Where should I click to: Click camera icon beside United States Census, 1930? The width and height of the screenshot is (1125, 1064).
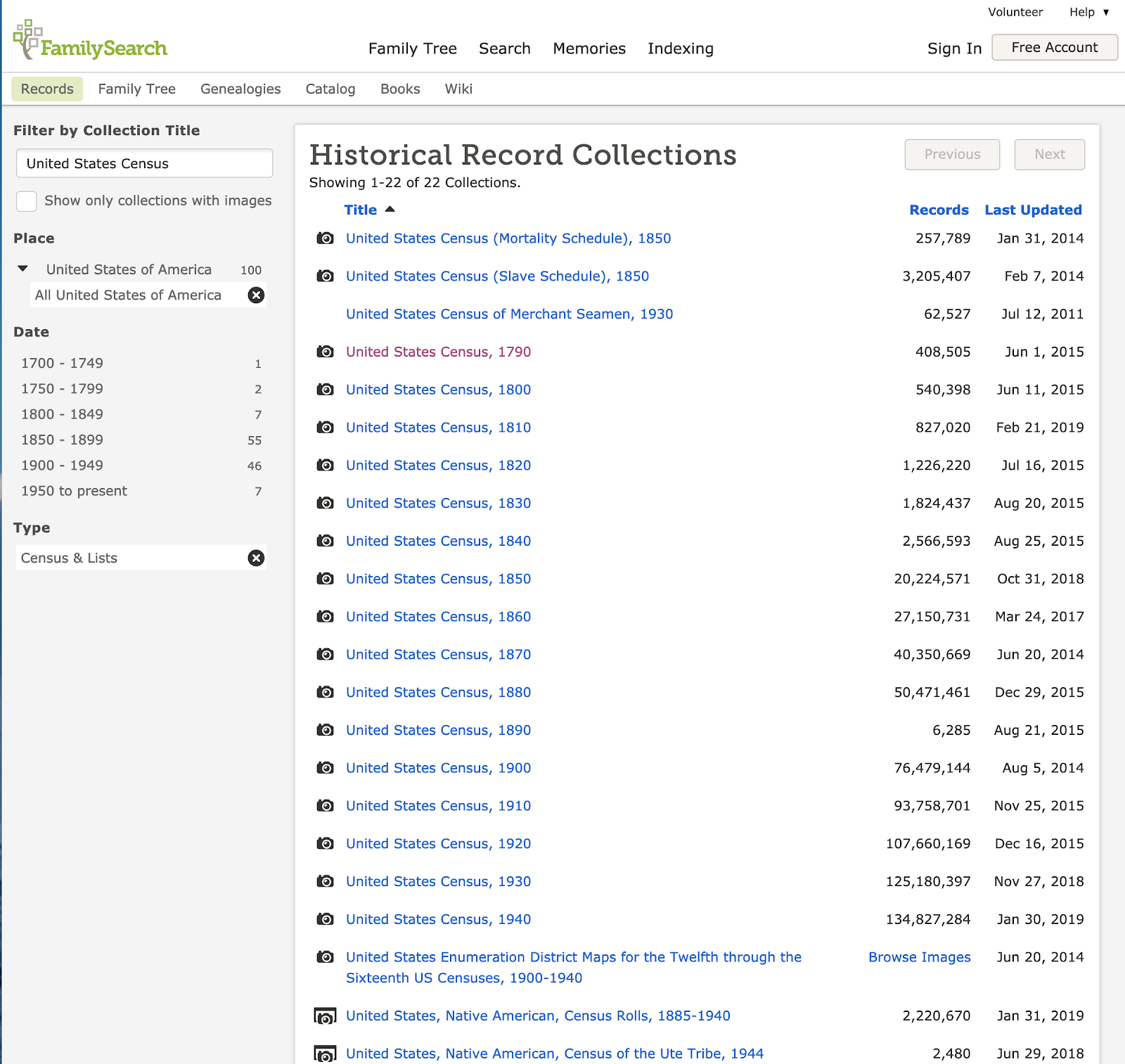coord(325,882)
